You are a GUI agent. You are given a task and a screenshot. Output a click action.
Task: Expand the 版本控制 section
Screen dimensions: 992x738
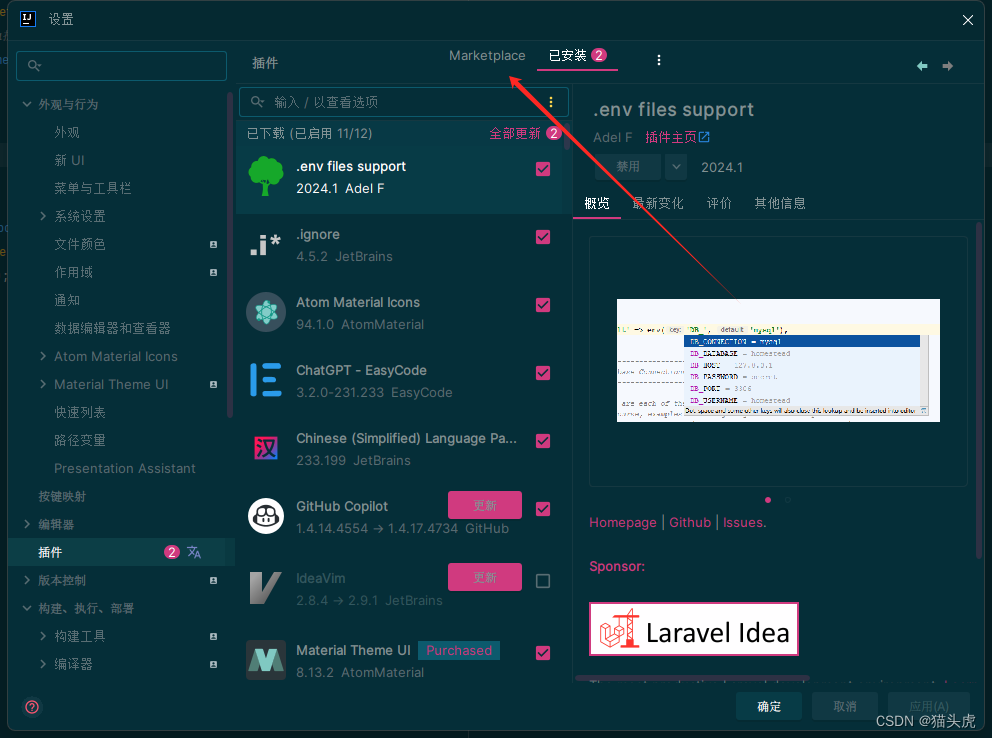coord(27,580)
